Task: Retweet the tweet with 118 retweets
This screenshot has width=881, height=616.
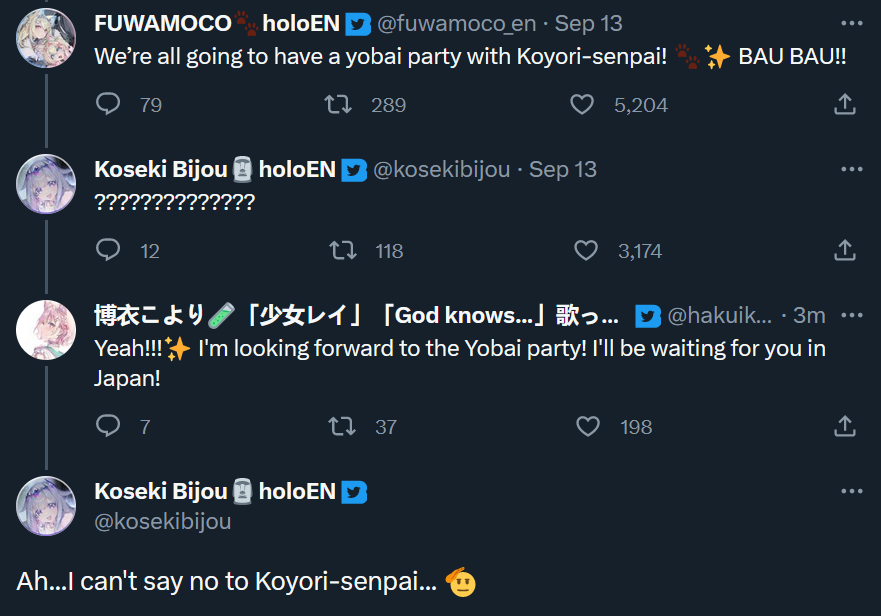Action: (341, 250)
